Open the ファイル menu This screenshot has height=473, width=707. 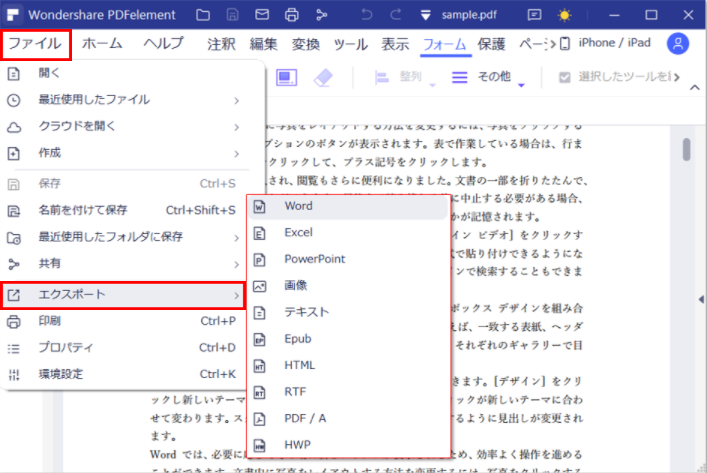36,44
